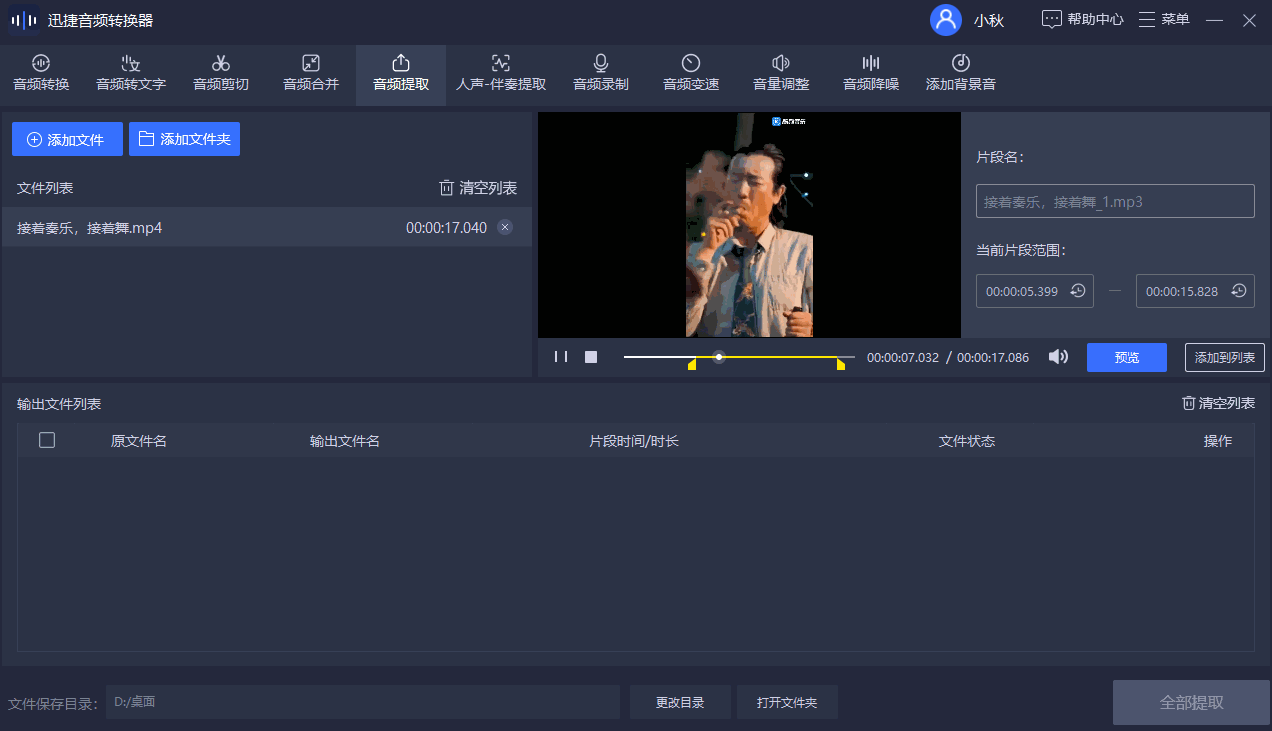Minimize the application window
Image resolution: width=1272 pixels, height=731 pixels.
click(1214, 20)
